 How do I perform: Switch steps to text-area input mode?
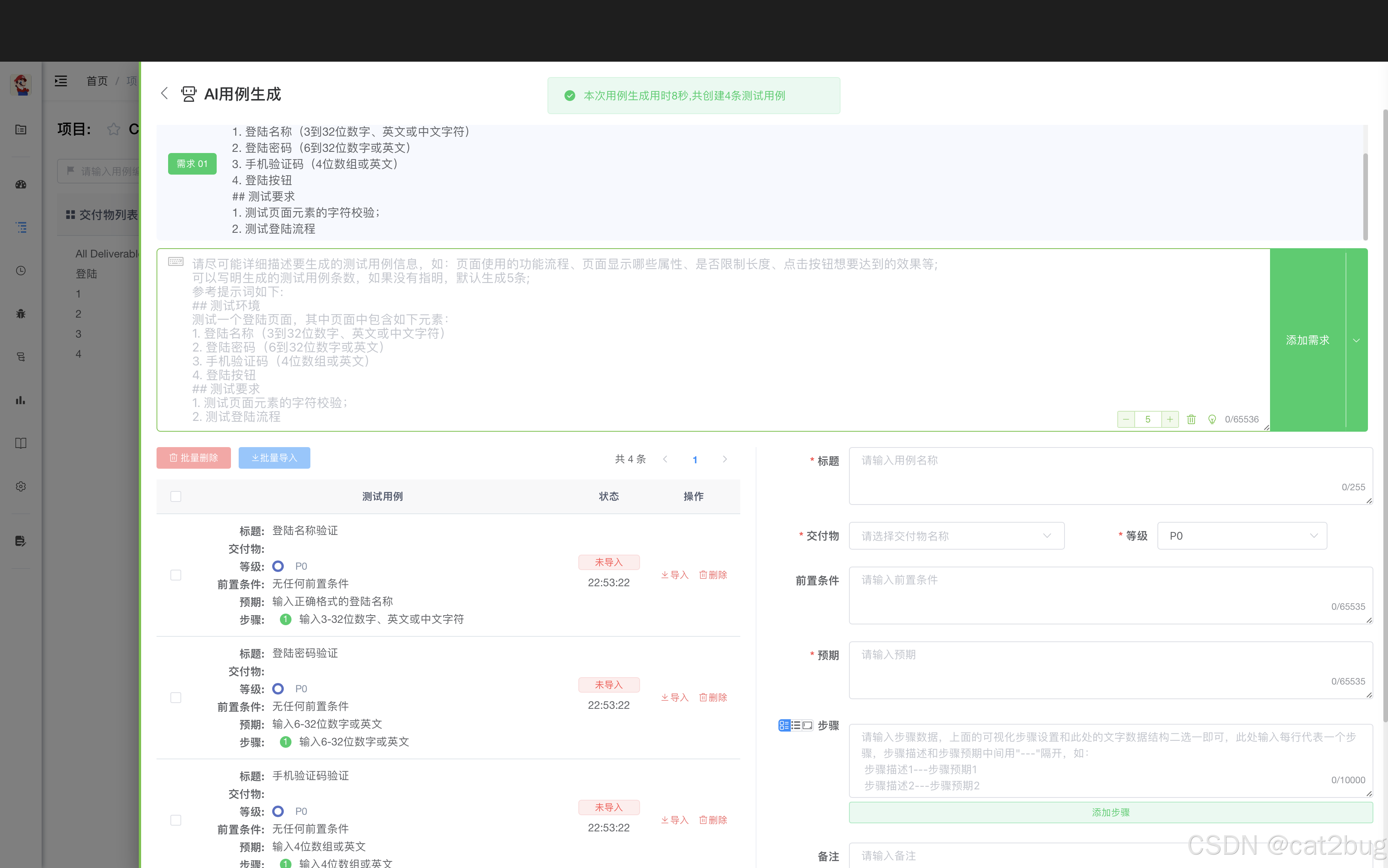807,725
